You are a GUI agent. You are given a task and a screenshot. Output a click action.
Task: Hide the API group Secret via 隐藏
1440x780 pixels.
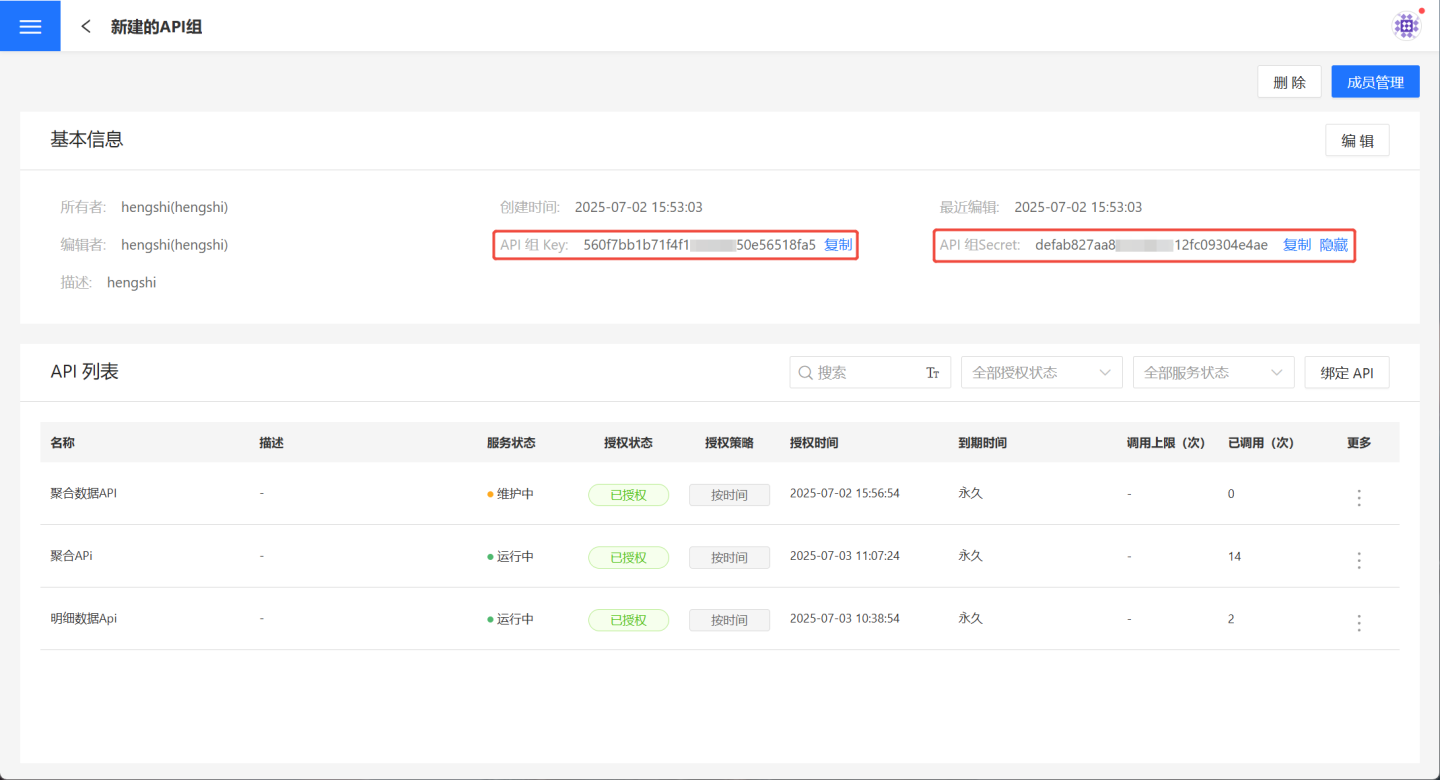(1333, 245)
